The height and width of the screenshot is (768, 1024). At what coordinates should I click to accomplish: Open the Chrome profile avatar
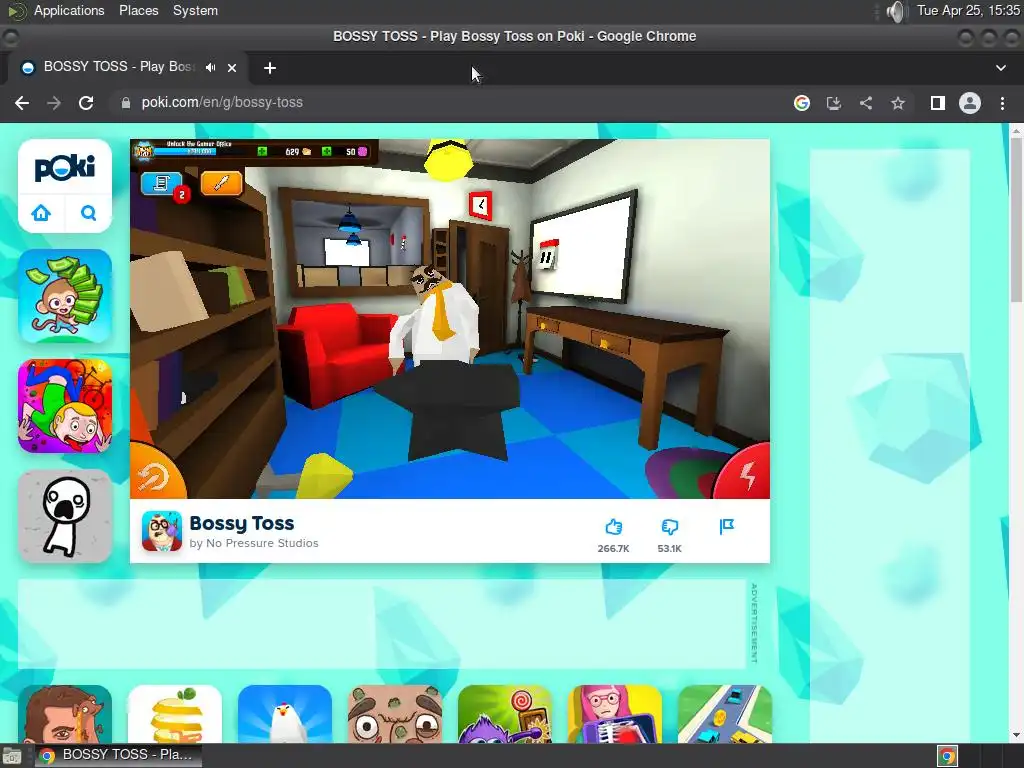(970, 103)
